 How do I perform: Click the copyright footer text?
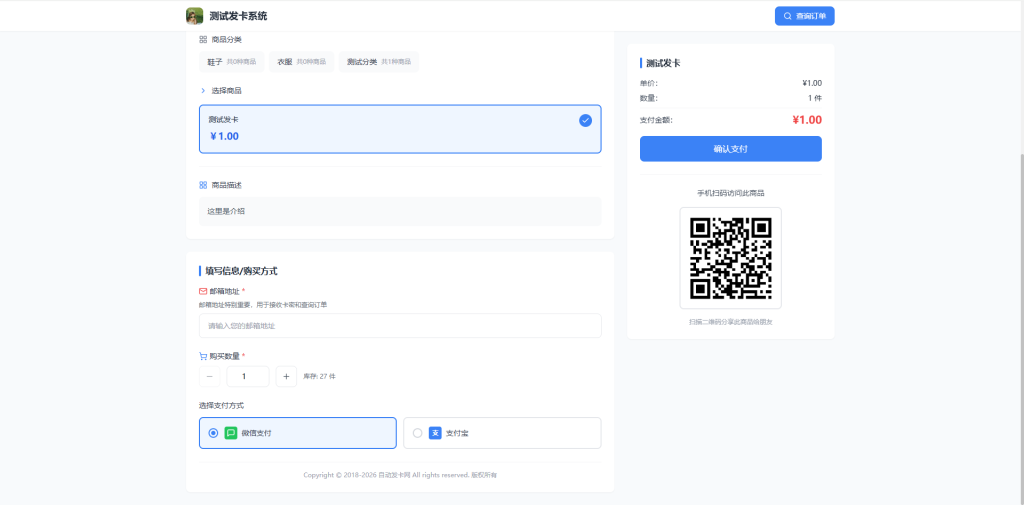(x=400, y=475)
